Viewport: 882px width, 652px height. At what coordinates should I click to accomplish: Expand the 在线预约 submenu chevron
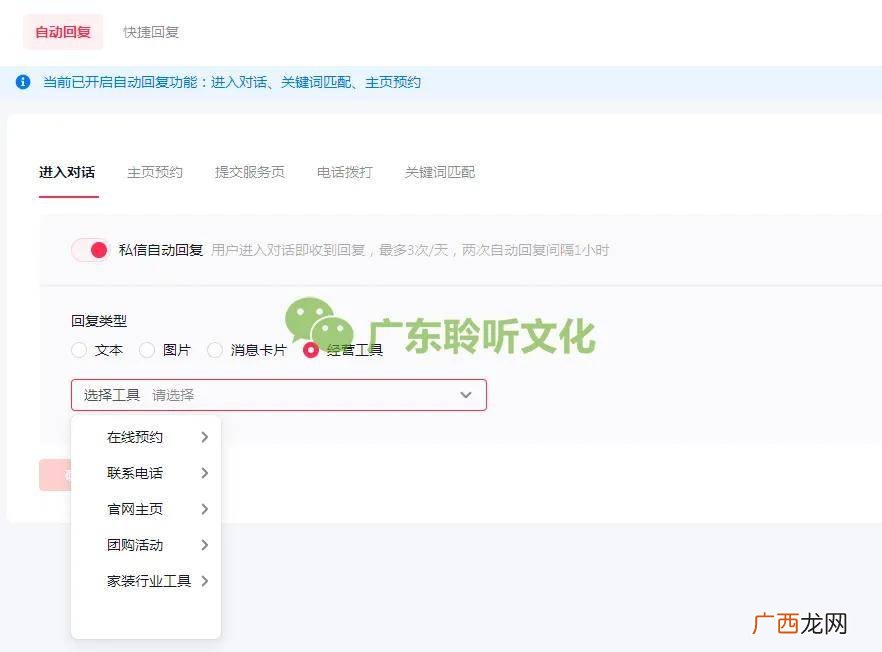click(x=205, y=437)
